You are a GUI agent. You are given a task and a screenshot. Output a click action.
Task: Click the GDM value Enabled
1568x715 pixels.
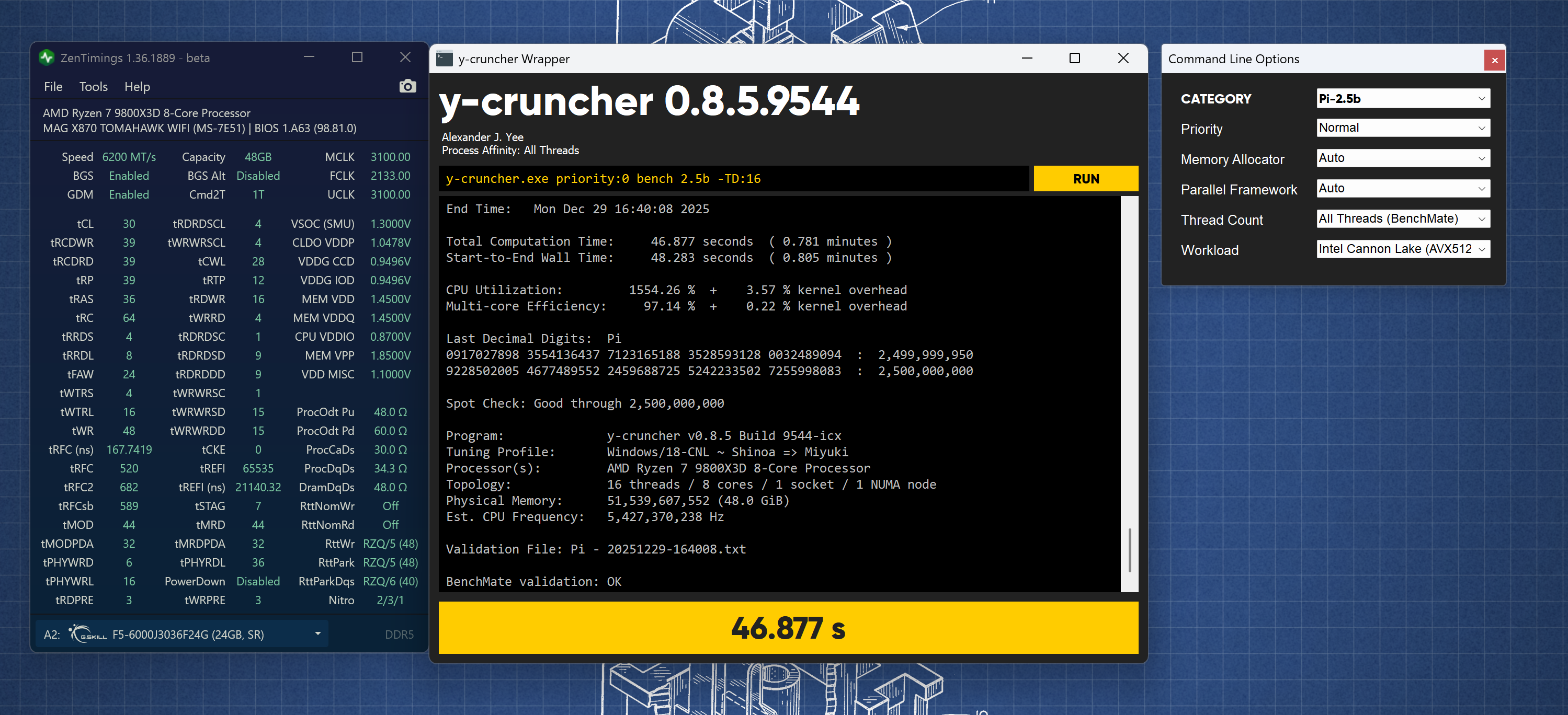(x=129, y=195)
